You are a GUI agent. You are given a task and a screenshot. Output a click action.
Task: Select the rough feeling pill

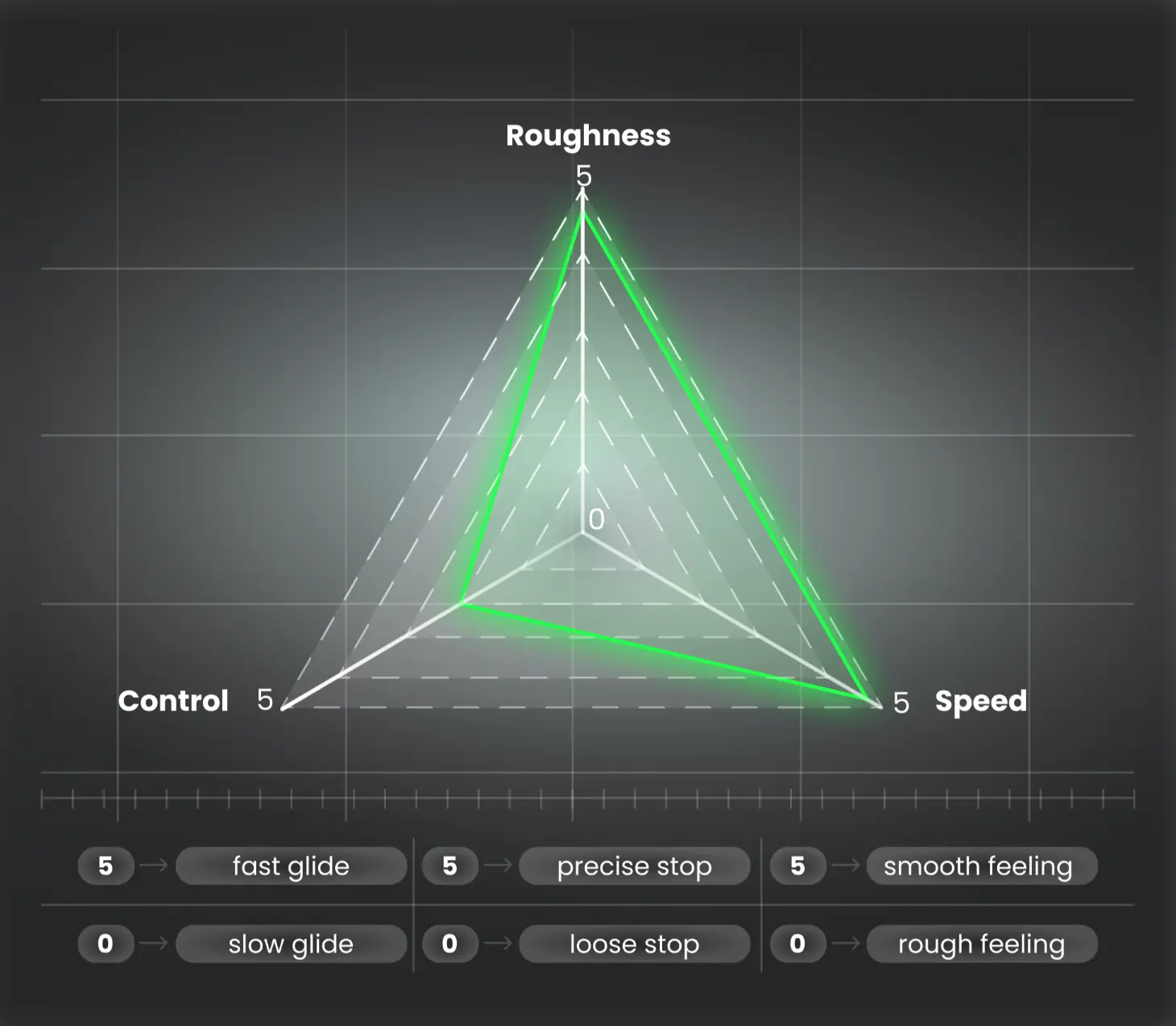(981, 943)
